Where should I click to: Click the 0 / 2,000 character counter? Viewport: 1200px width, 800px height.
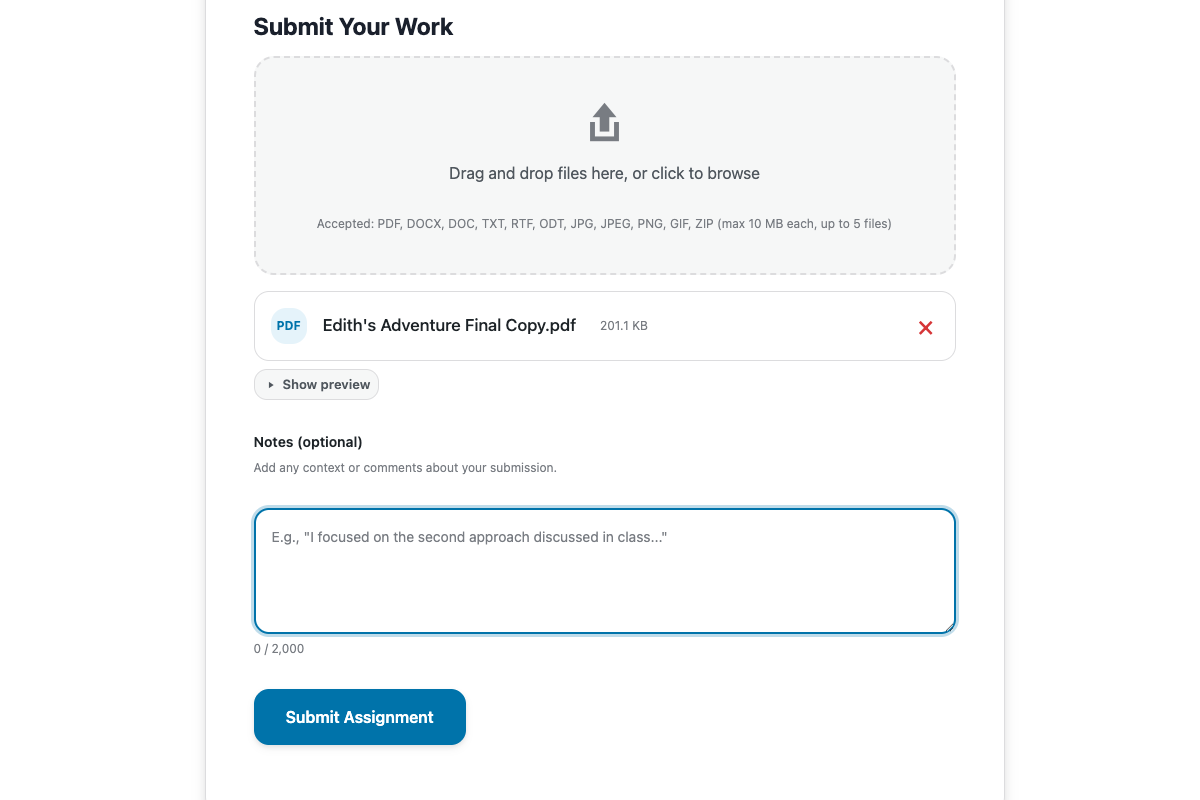tap(278, 648)
